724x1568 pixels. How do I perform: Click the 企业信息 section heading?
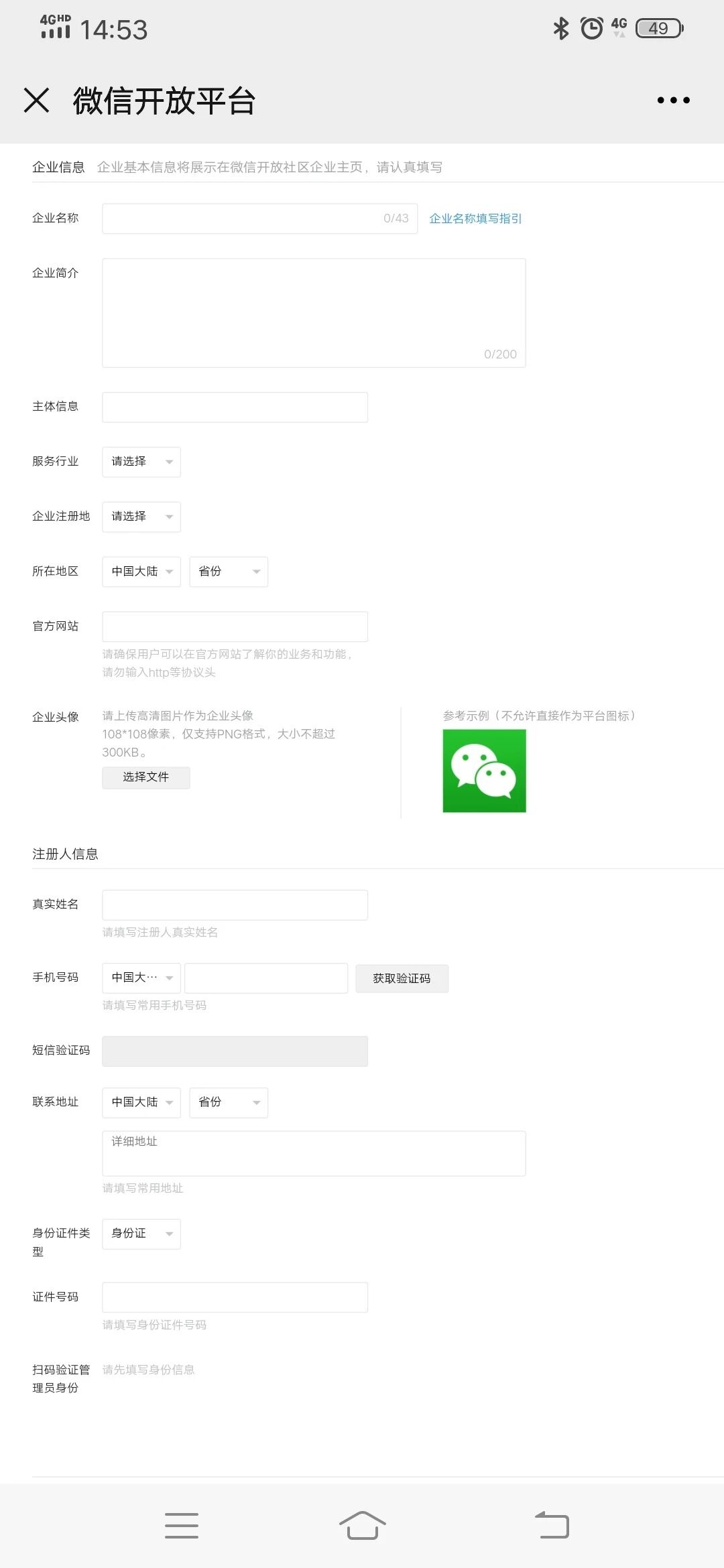point(58,167)
